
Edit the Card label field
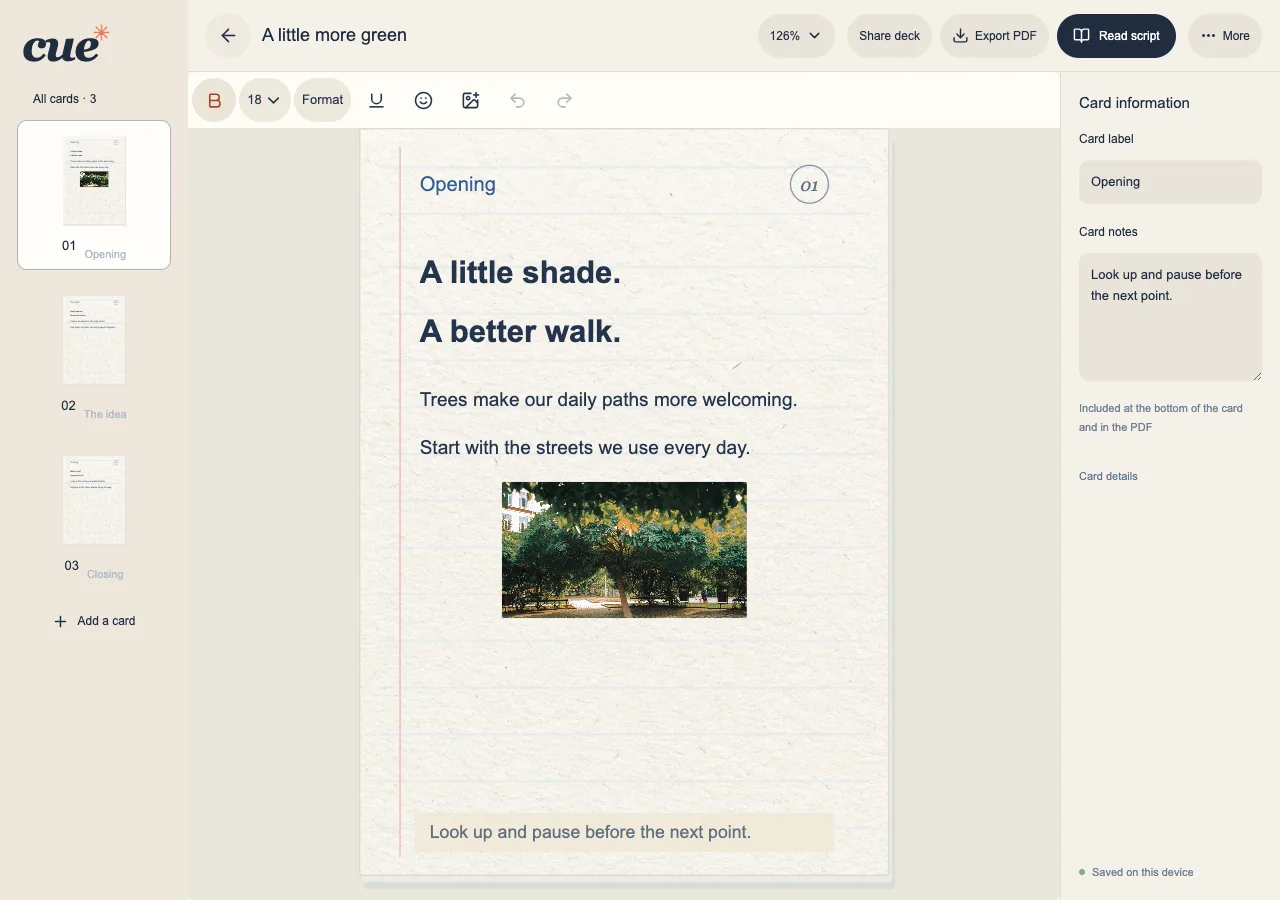click(1170, 182)
